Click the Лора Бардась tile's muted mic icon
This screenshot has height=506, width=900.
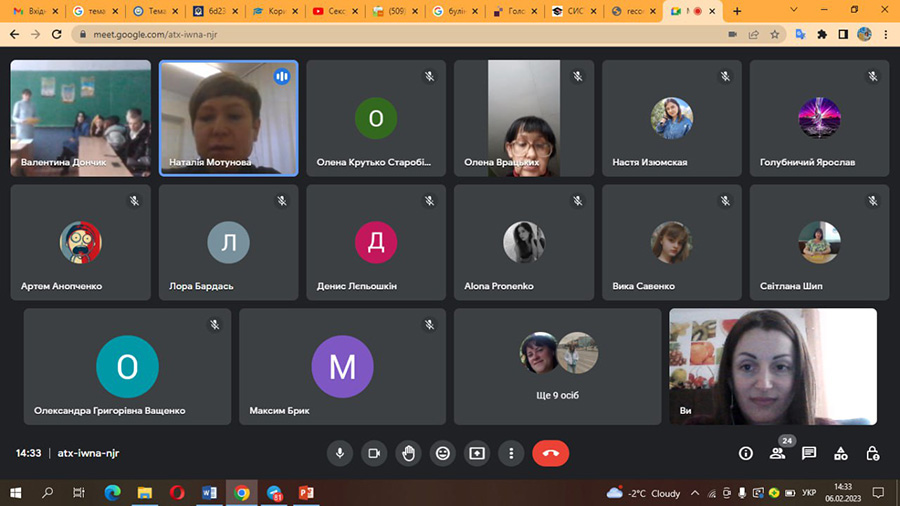click(x=282, y=201)
